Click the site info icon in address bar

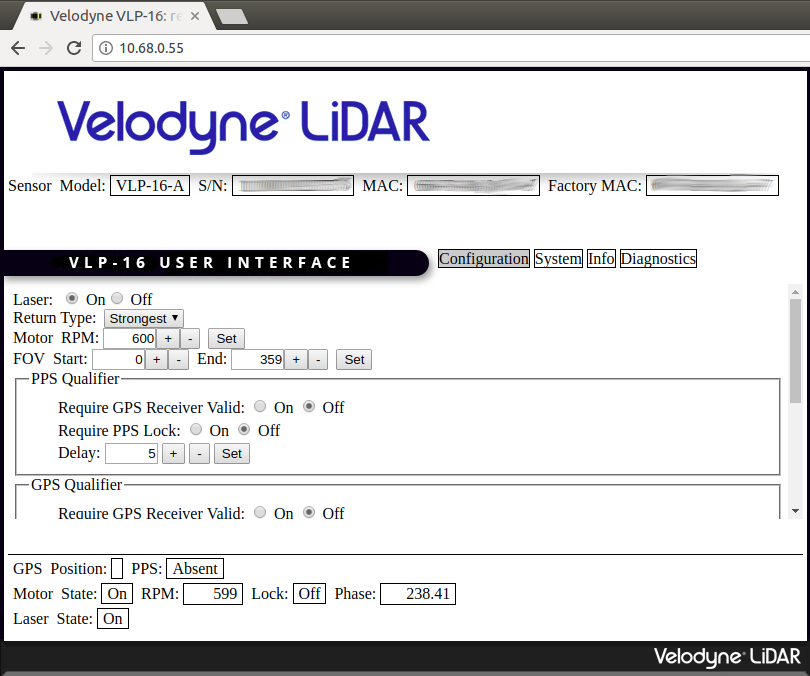(x=106, y=48)
